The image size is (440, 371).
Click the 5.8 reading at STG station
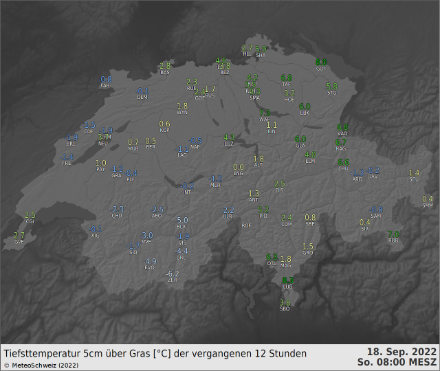point(332,86)
